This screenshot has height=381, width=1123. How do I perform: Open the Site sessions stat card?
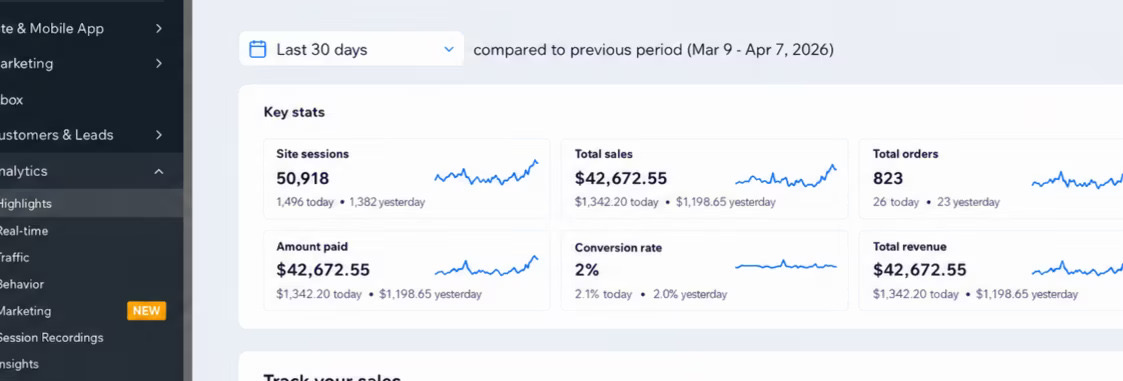[x=407, y=178]
